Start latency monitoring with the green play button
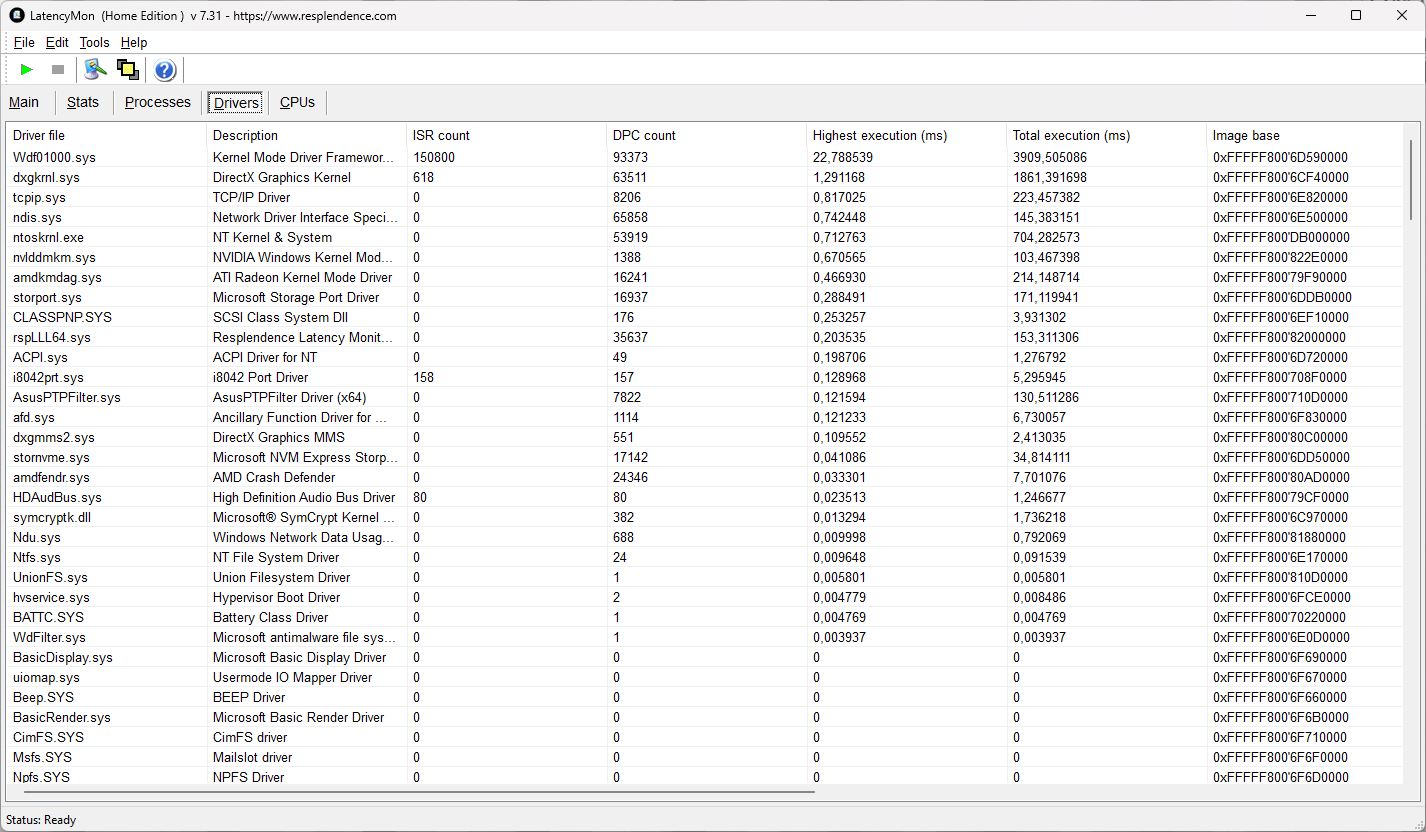1426x832 pixels. [27, 69]
